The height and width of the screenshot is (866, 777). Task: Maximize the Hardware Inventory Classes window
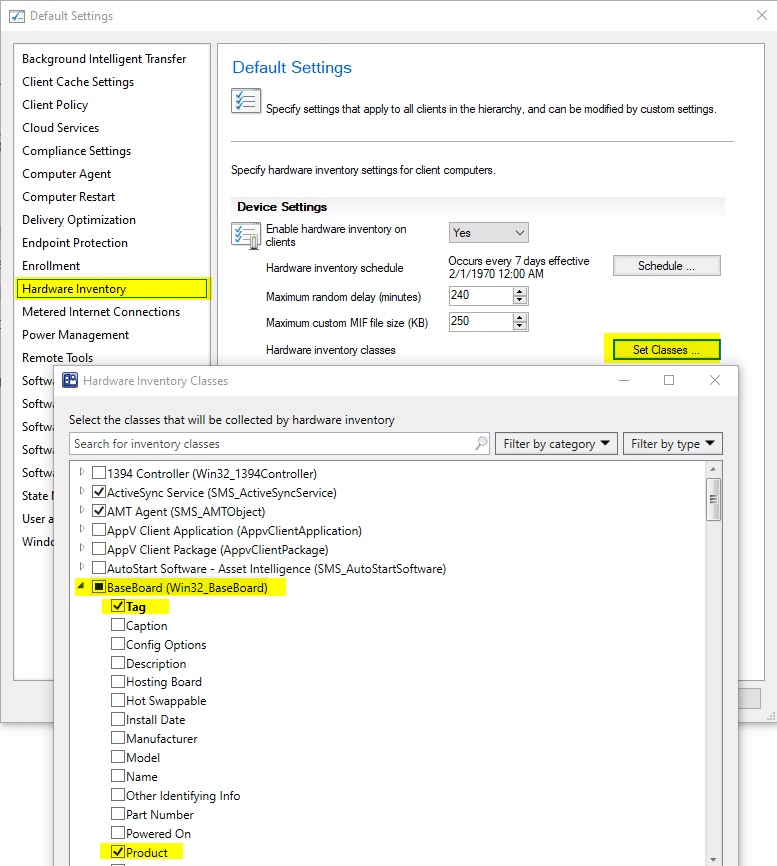669,381
